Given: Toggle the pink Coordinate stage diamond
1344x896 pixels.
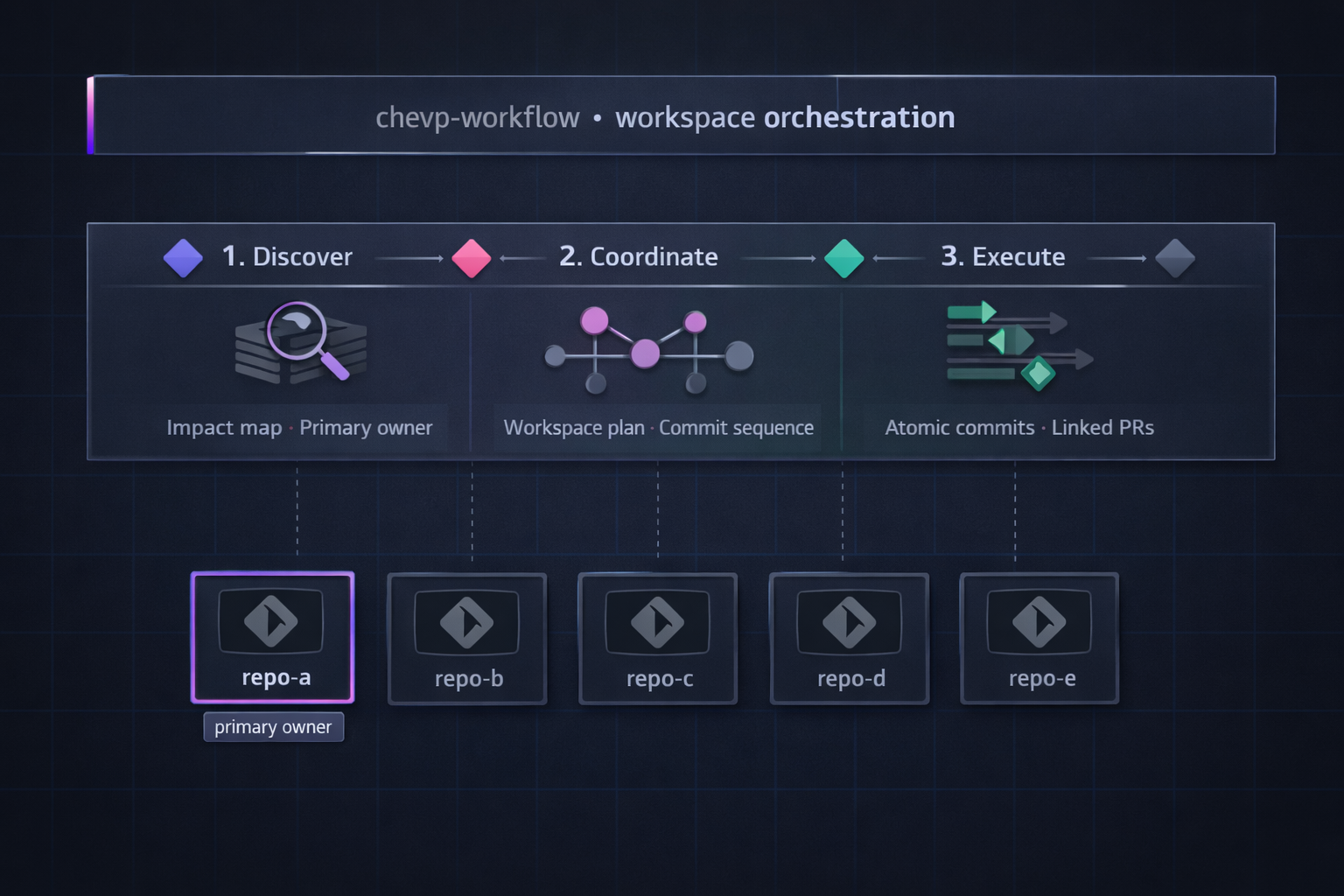Looking at the screenshot, I should coord(471,258).
